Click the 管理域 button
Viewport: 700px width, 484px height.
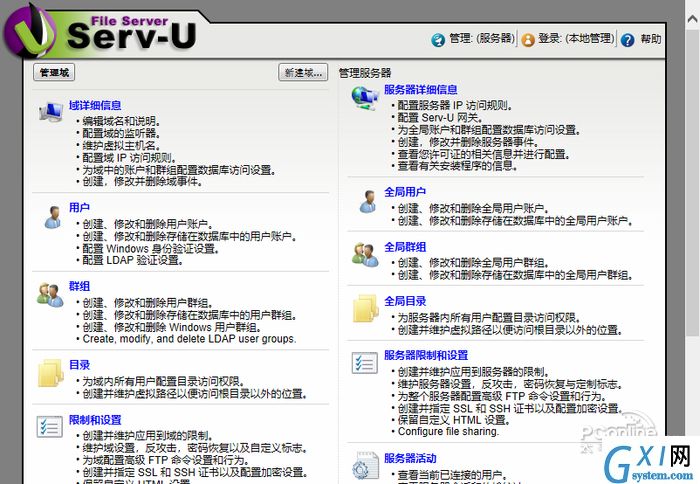pyautogui.click(x=54, y=72)
